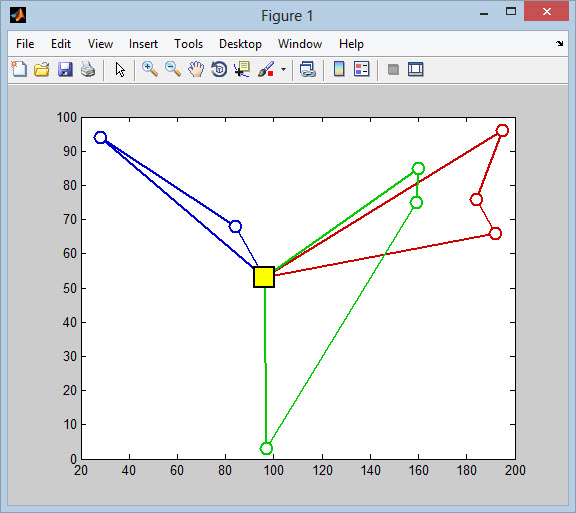Screen dimensions: 576x513
Task: Save the figure with the floppy disk icon
Action: pos(65,69)
